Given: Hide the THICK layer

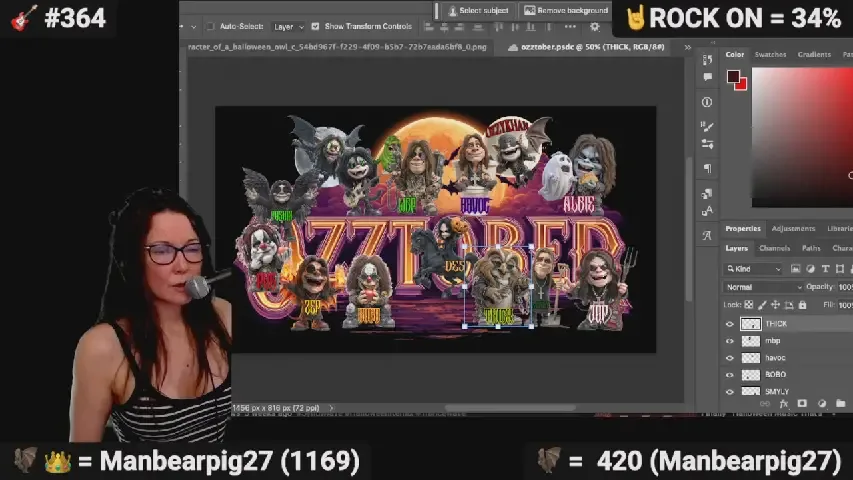Looking at the screenshot, I should (729, 324).
